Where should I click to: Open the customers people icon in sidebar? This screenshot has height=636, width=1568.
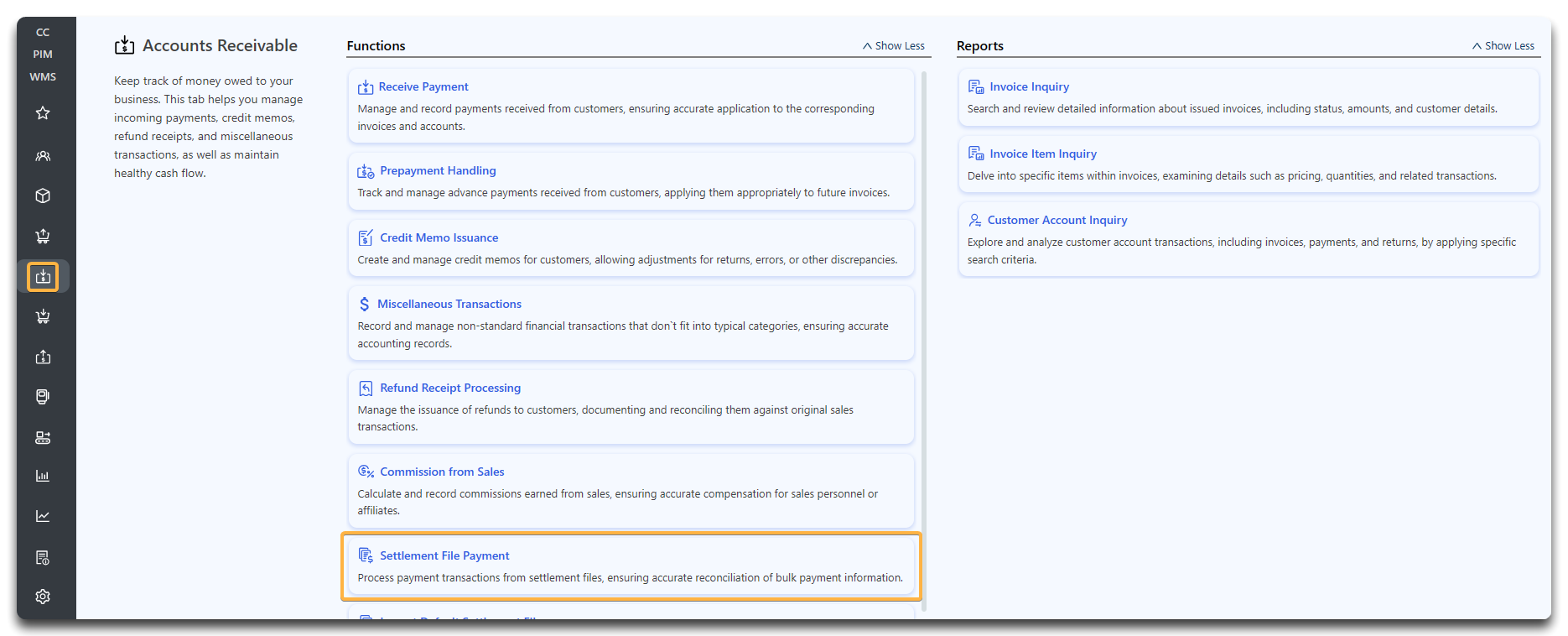click(x=43, y=156)
